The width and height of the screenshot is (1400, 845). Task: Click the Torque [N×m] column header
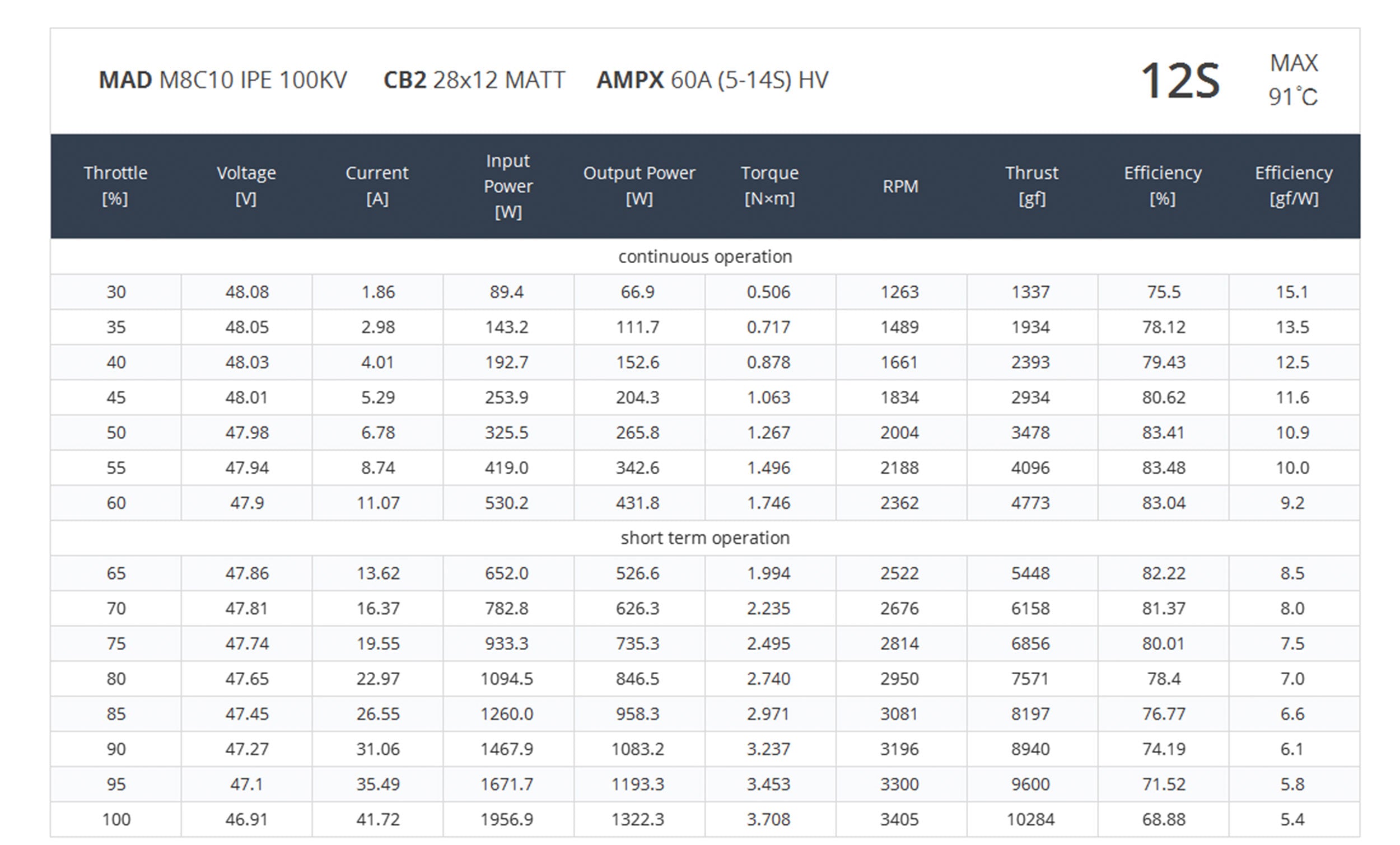(769, 186)
